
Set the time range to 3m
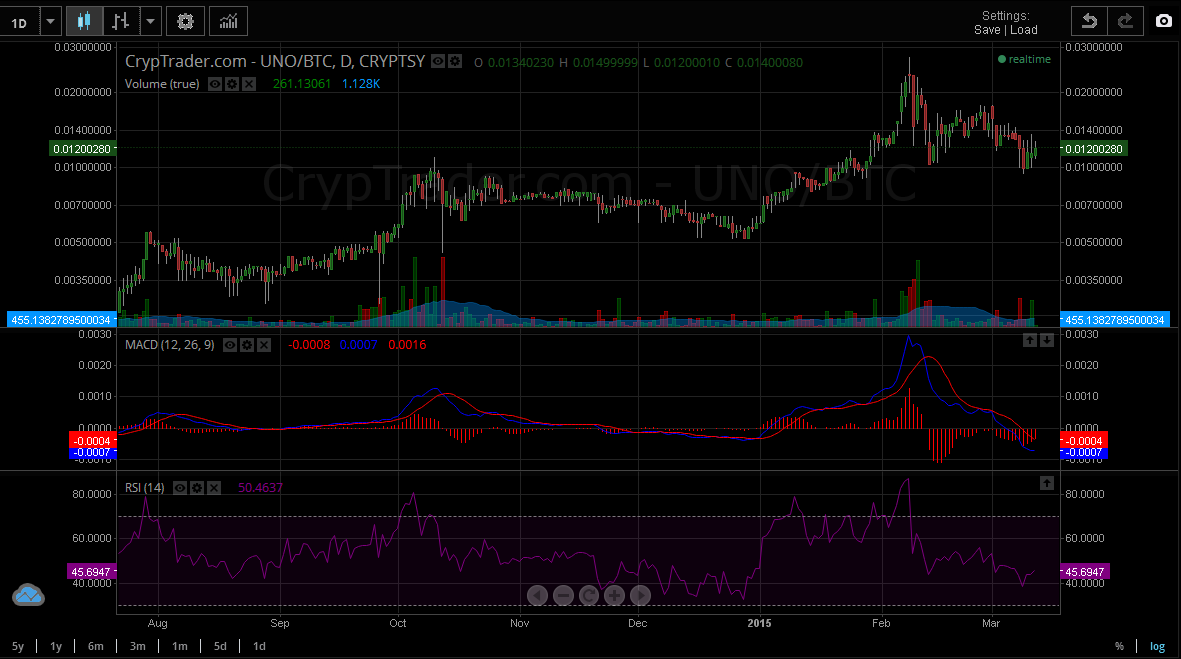coord(138,646)
